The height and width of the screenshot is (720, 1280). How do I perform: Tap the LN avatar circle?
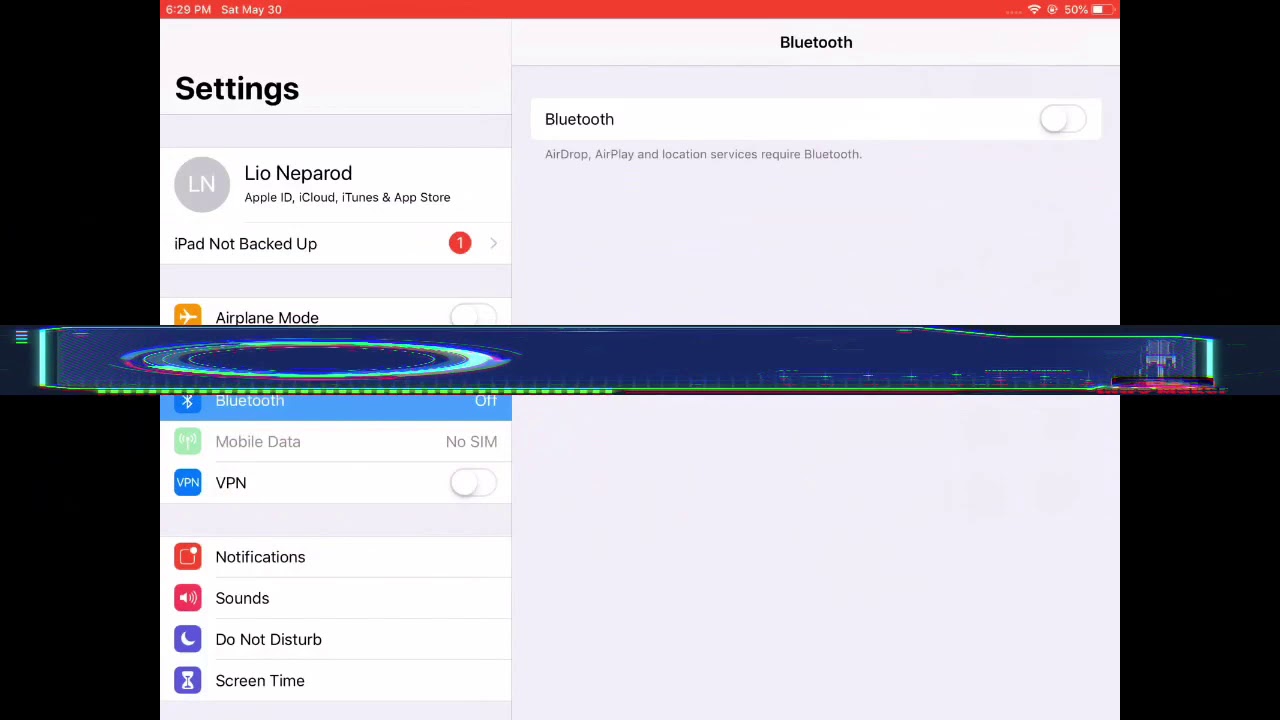coord(202,184)
